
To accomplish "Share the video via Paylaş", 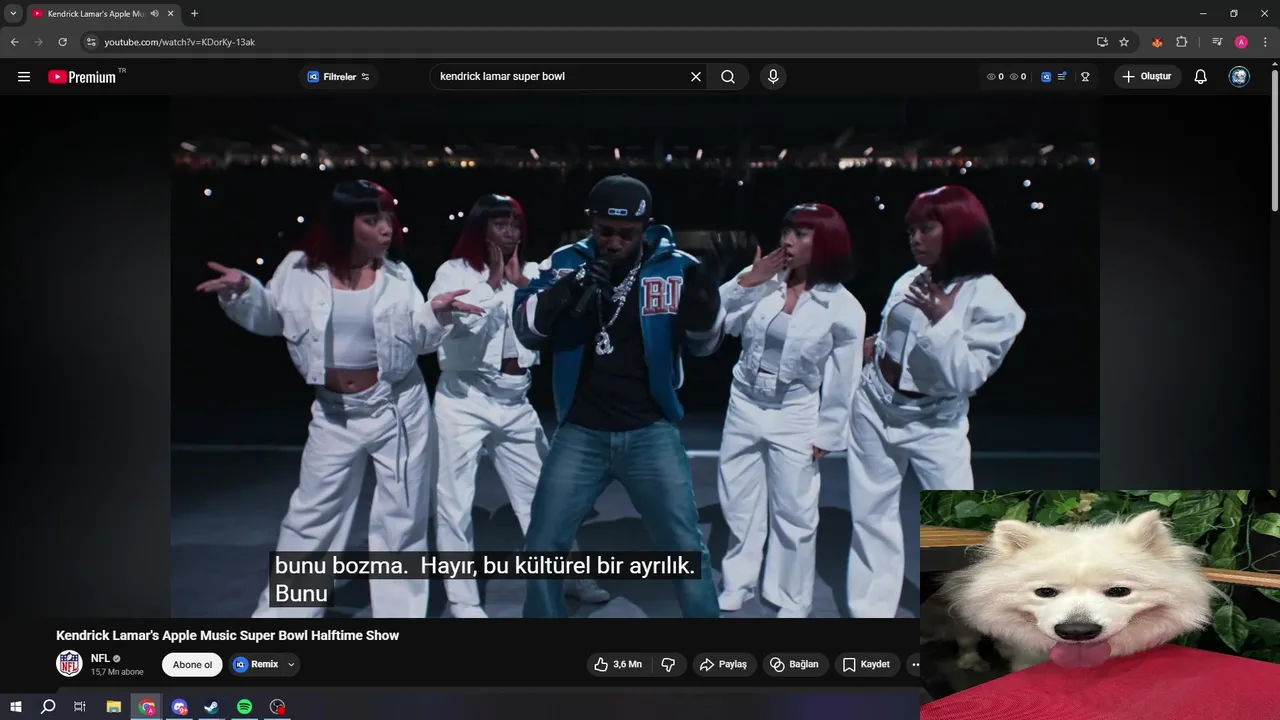I will tap(723, 664).
